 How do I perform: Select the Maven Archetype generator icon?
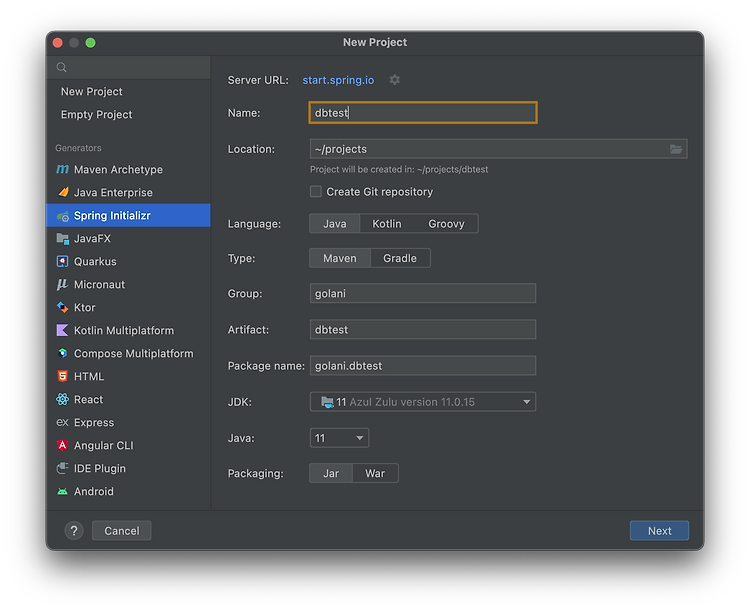[x=63, y=169]
